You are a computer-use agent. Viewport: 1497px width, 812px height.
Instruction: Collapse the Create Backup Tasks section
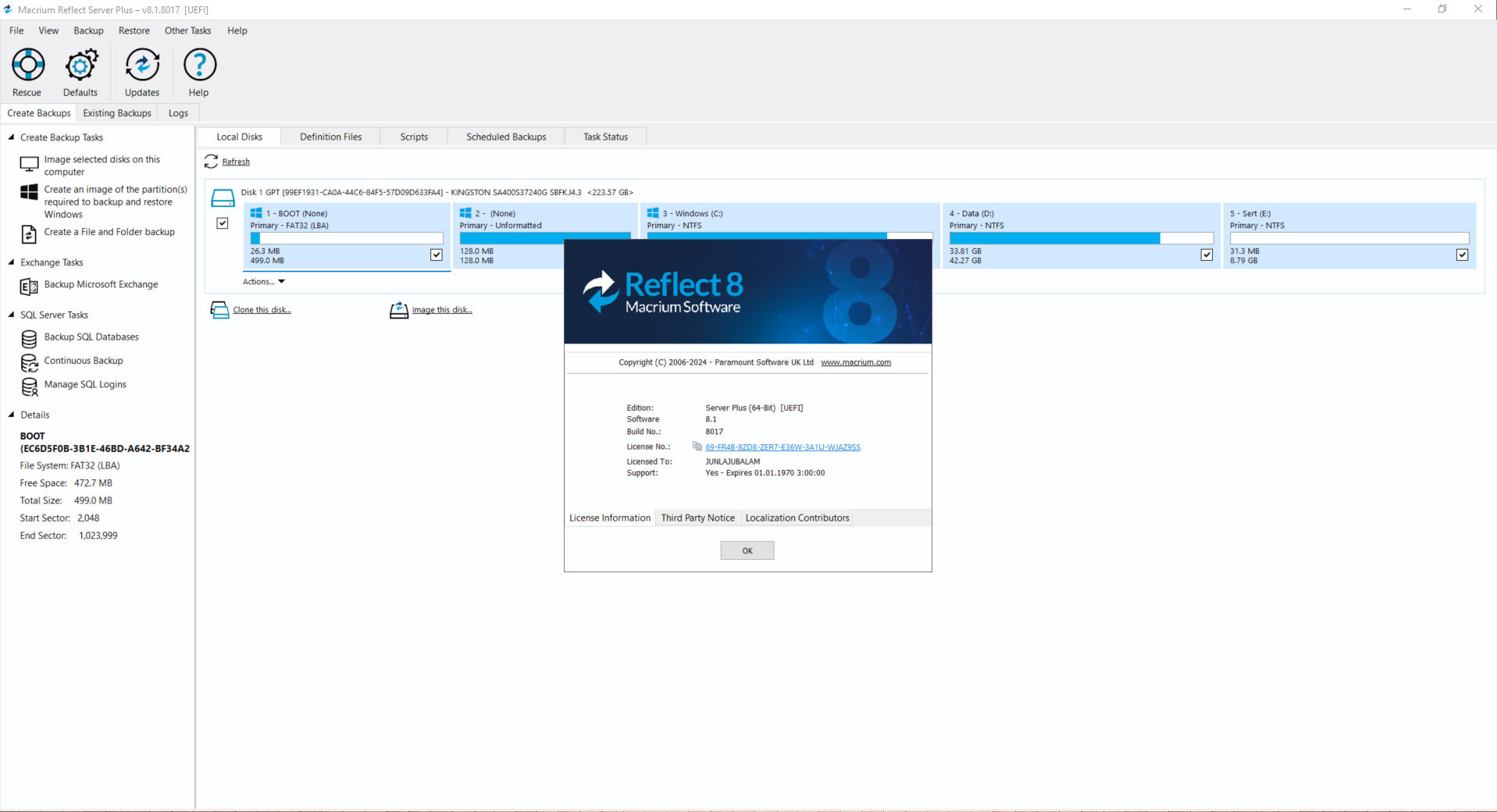(x=11, y=137)
